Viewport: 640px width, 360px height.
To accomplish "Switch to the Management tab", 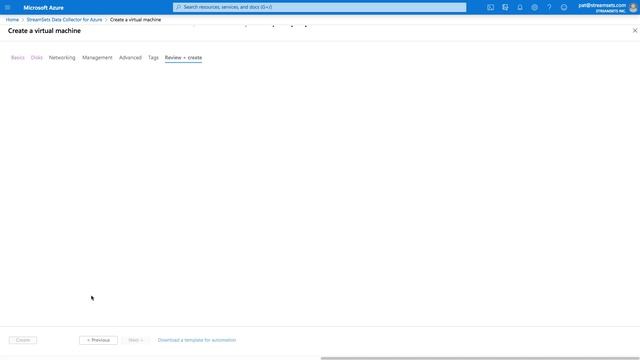I will pos(97,58).
